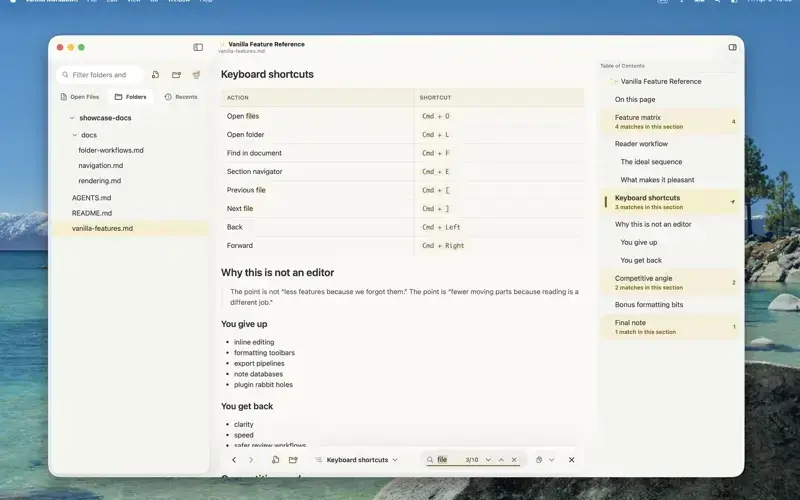800x500 pixels.
Task: Switch to the Recents tab
Action: pos(181,97)
